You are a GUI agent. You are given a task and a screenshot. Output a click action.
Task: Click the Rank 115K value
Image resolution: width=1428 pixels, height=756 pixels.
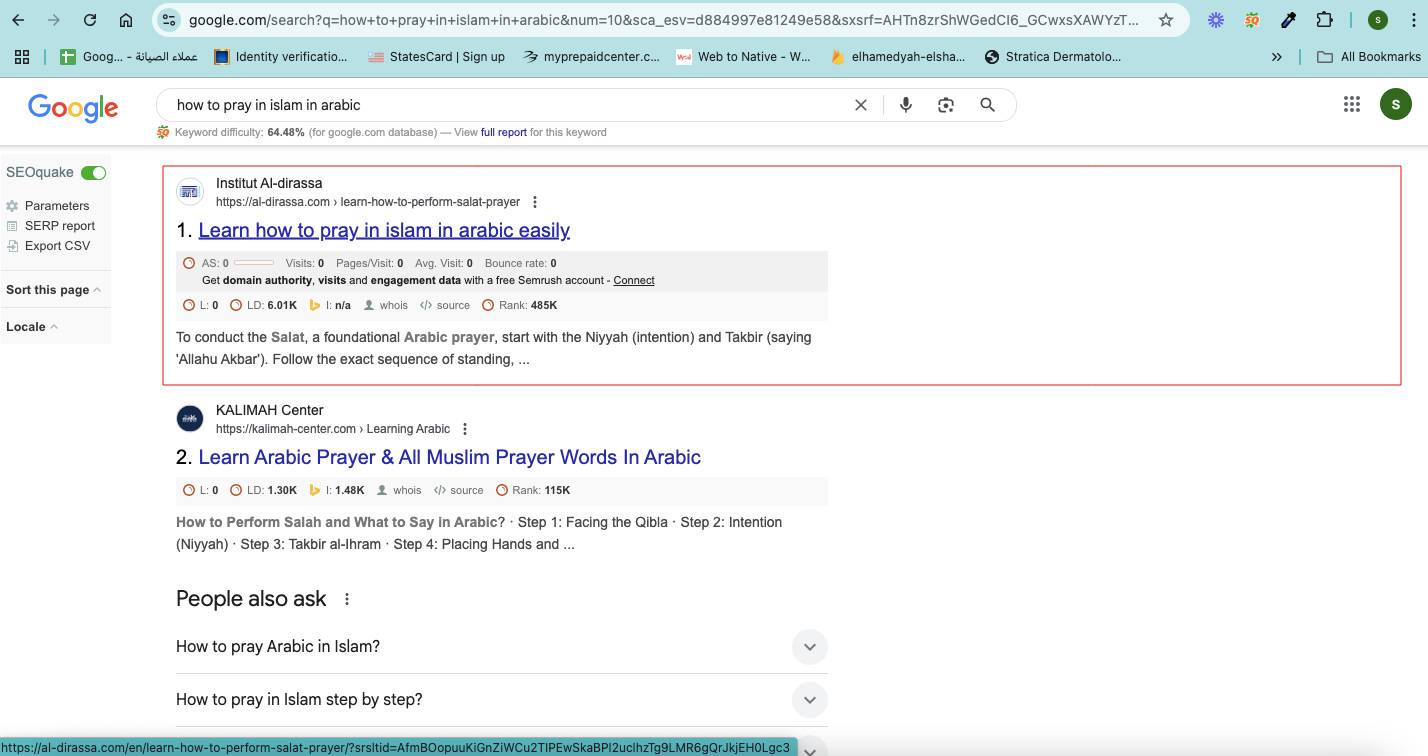[x=557, y=490]
